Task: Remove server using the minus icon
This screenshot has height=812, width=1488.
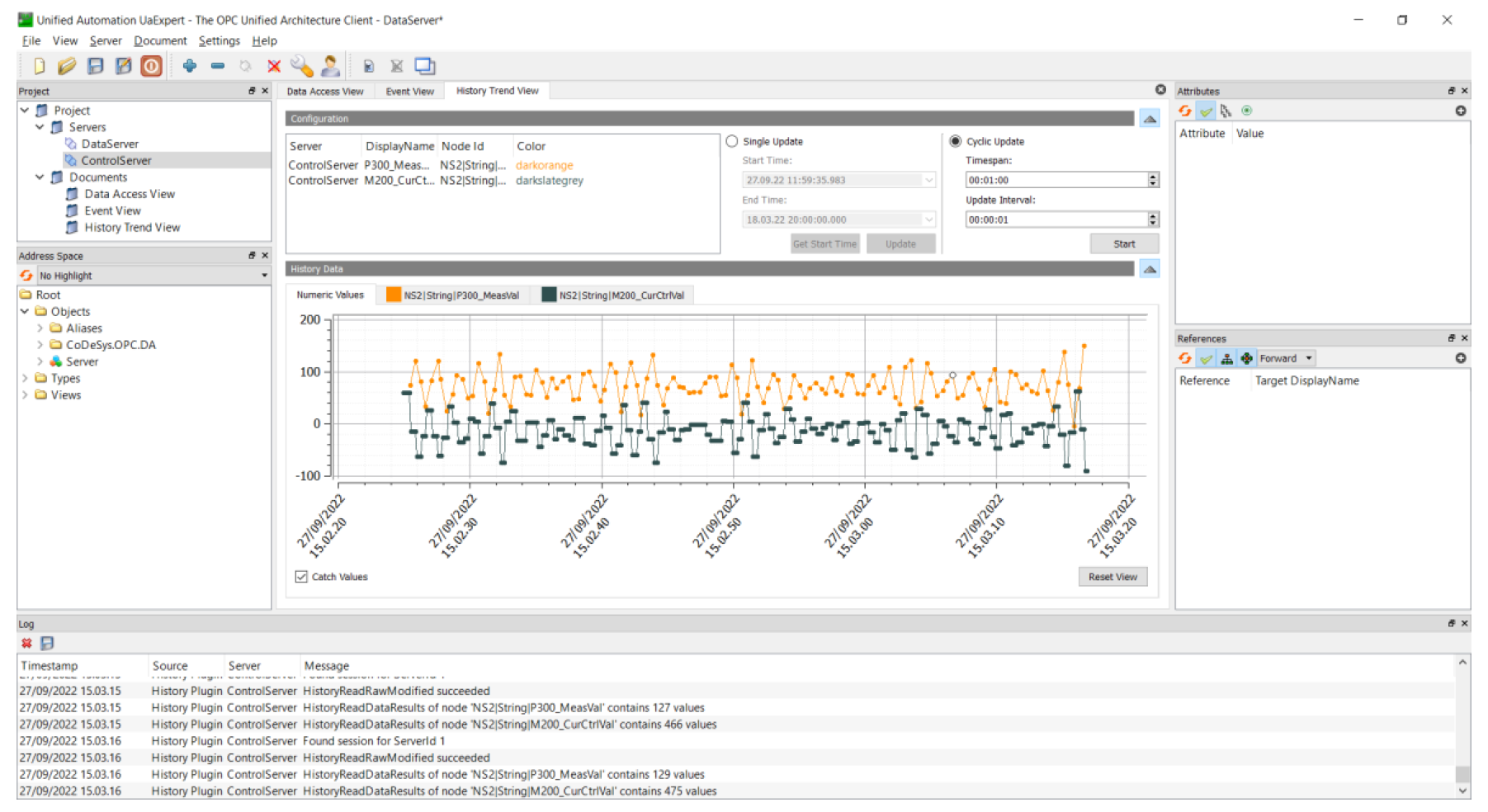Action: click(218, 66)
